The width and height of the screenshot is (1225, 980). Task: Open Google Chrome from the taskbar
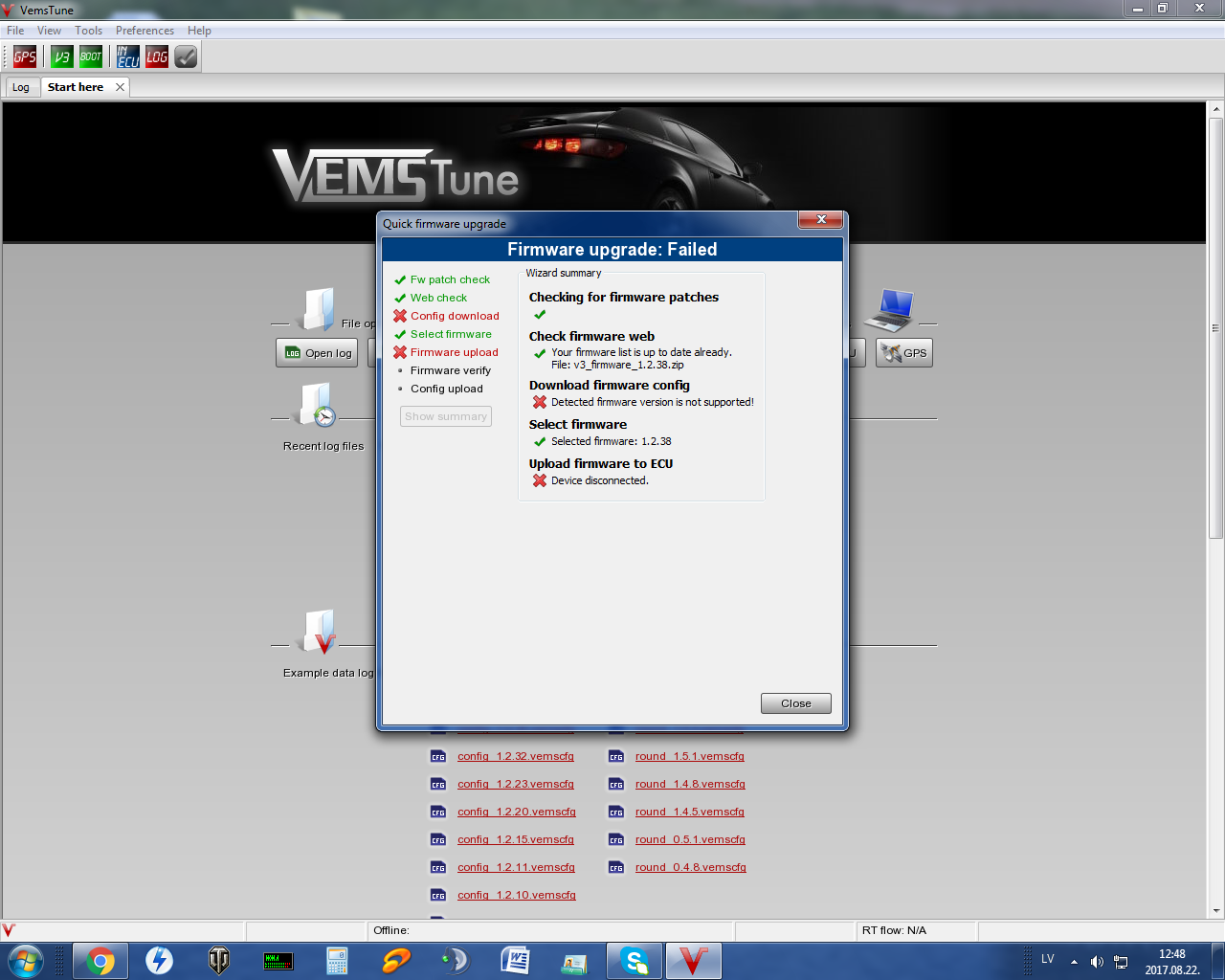[x=100, y=961]
